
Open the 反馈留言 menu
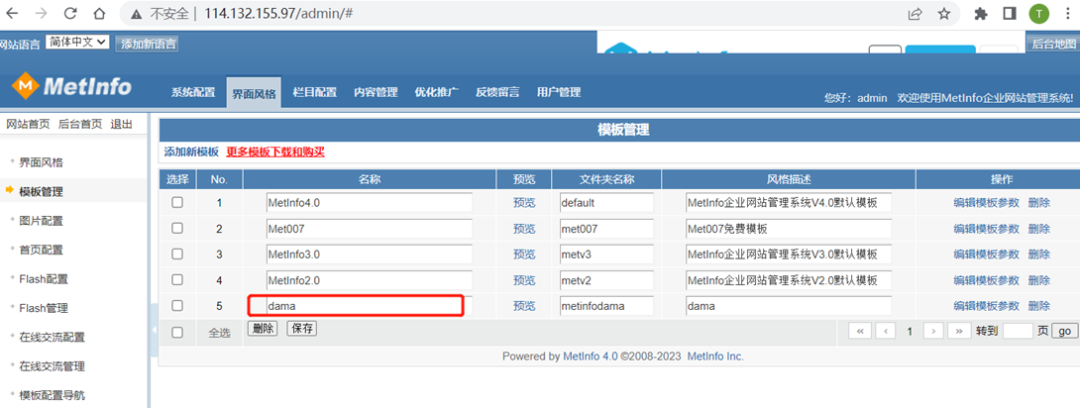pyautogui.click(x=497, y=92)
